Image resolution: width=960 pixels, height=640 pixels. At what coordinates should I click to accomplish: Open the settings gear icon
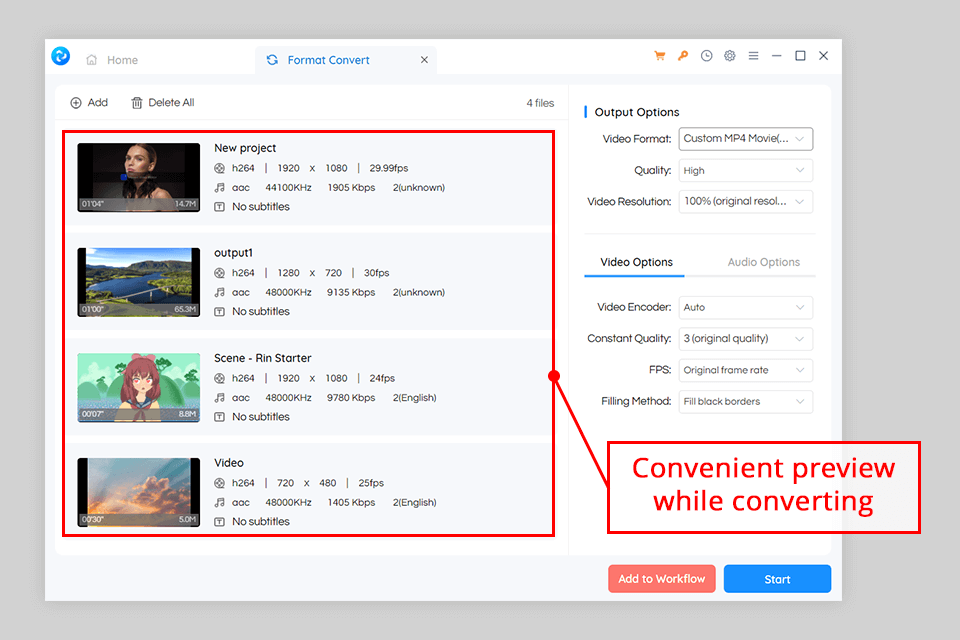pos(730,56)
